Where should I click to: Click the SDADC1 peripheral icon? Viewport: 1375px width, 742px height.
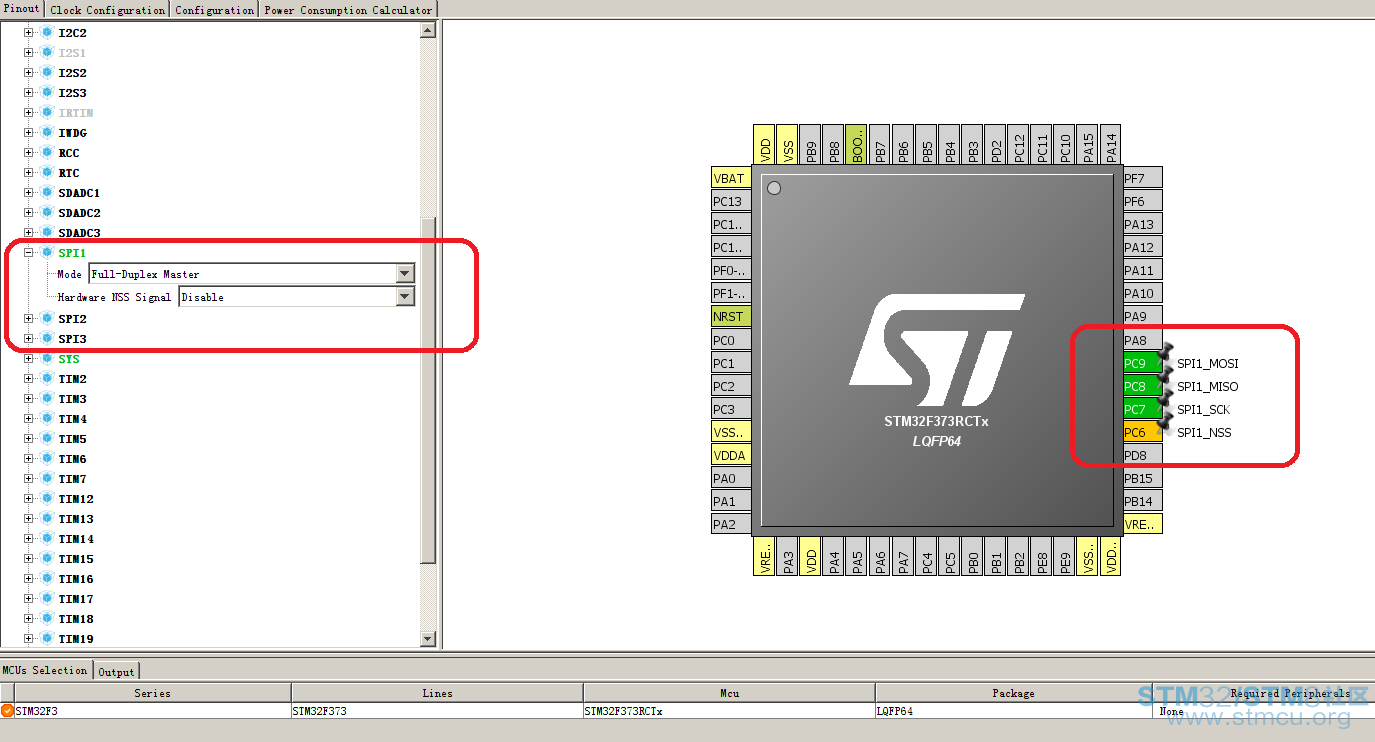[46, 193]
